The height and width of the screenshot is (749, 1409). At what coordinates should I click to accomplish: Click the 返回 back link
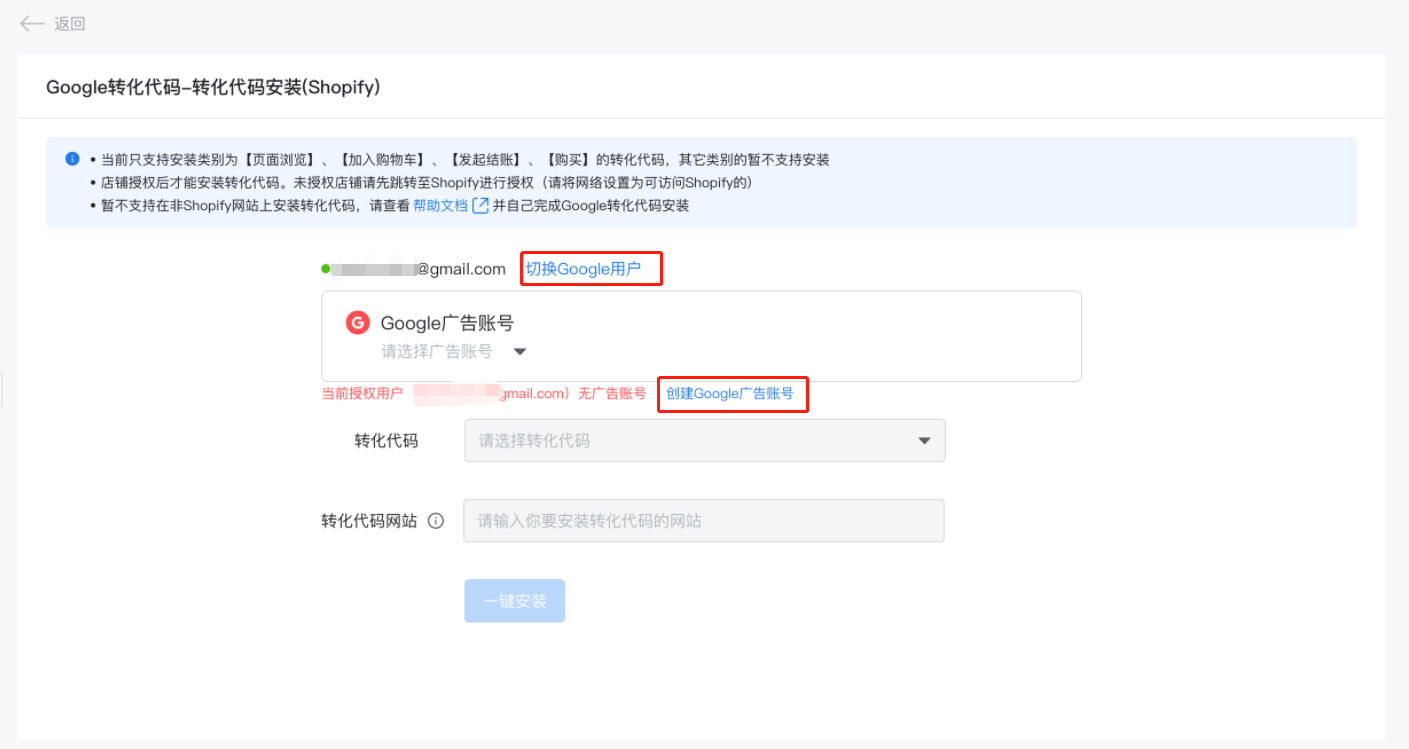tap(70, 24)
